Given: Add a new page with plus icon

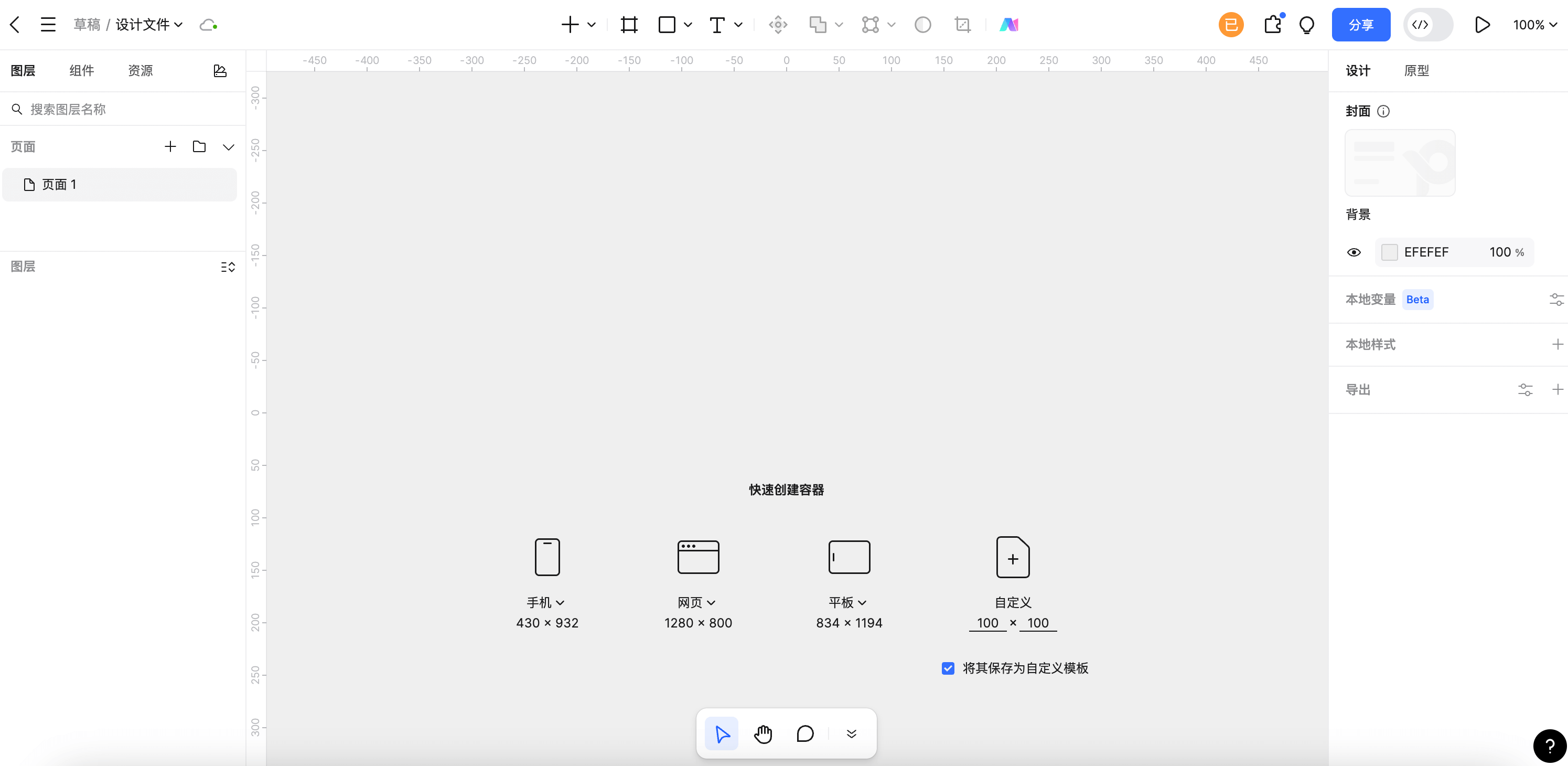Looking at the screenshot, I should pyautogui.click(x=170, y=147).
